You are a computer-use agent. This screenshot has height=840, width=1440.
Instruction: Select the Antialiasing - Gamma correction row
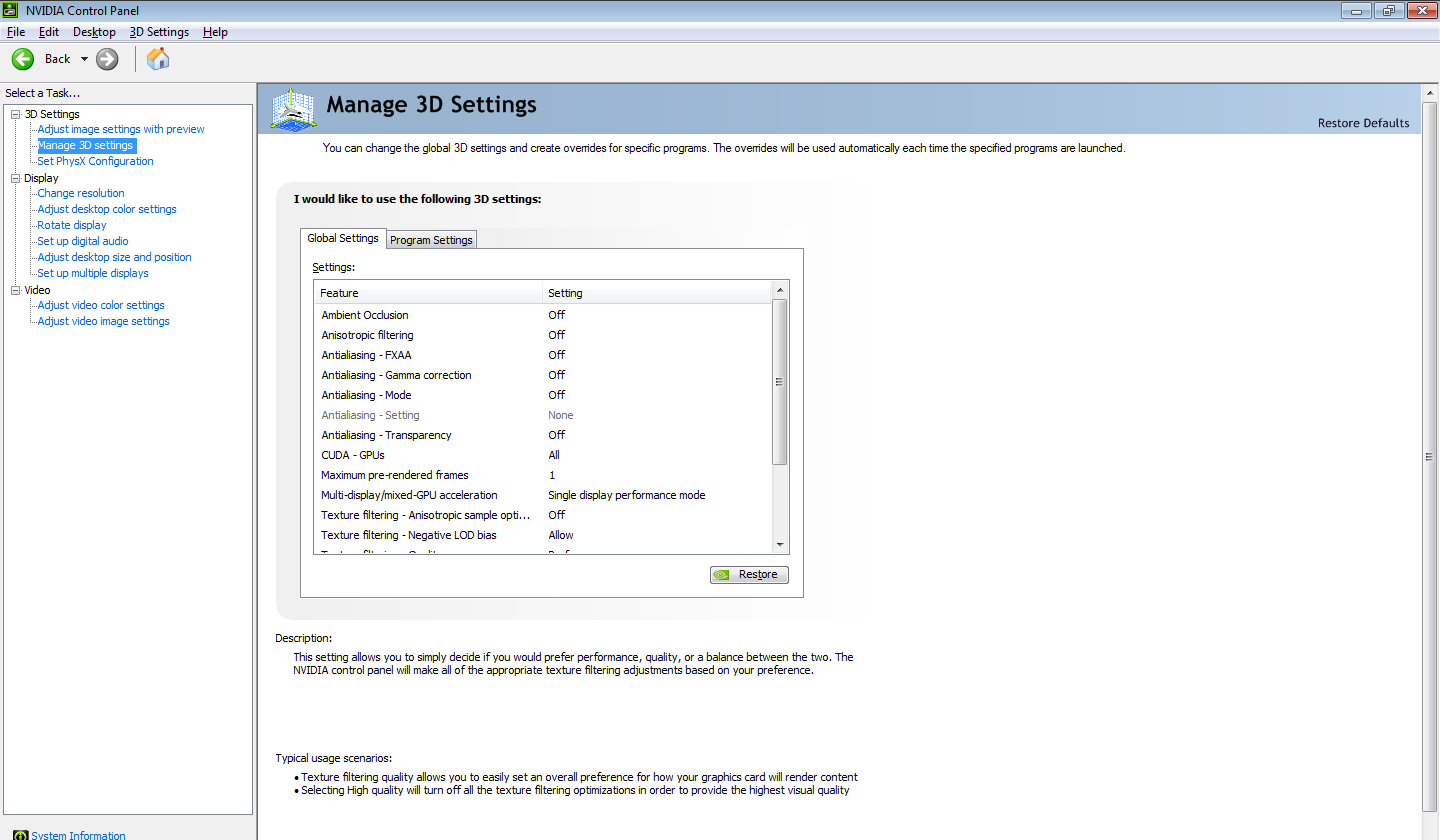543,375
